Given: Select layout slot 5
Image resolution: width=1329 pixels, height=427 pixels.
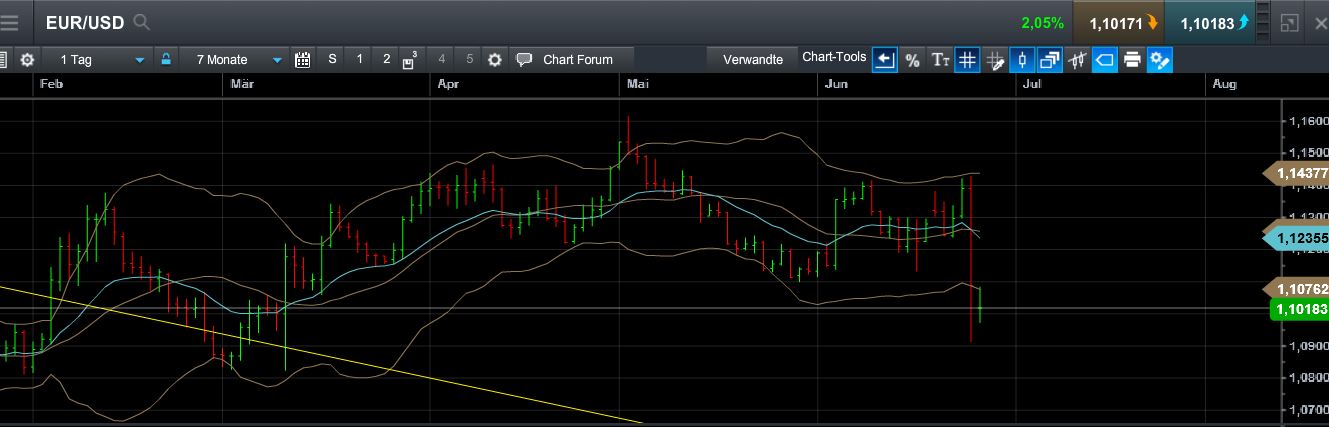Looking at the screenshot, I should [470, 60].
